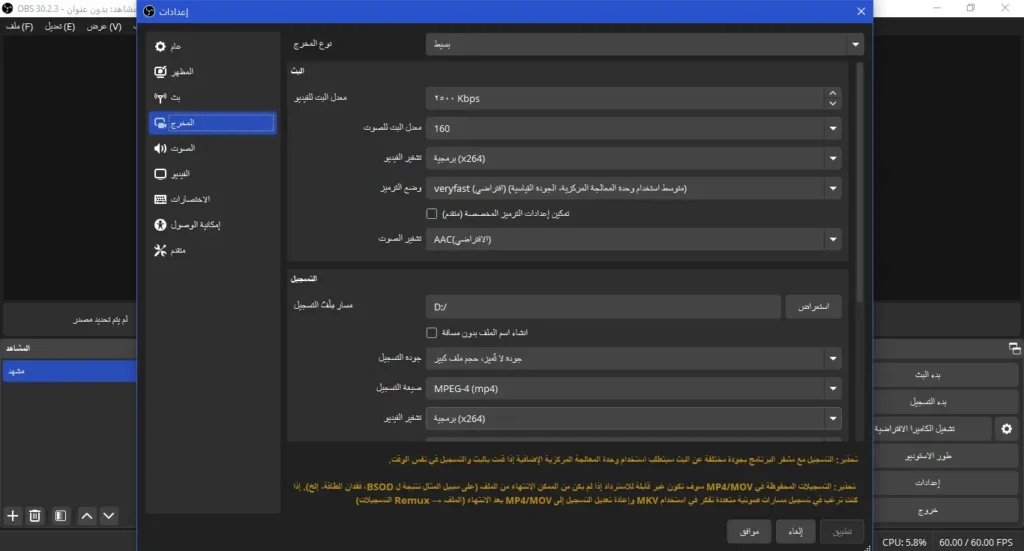1024x551 pixels.
Task: Open the audio encoder AAC dropdown
Action: point(633,240)
